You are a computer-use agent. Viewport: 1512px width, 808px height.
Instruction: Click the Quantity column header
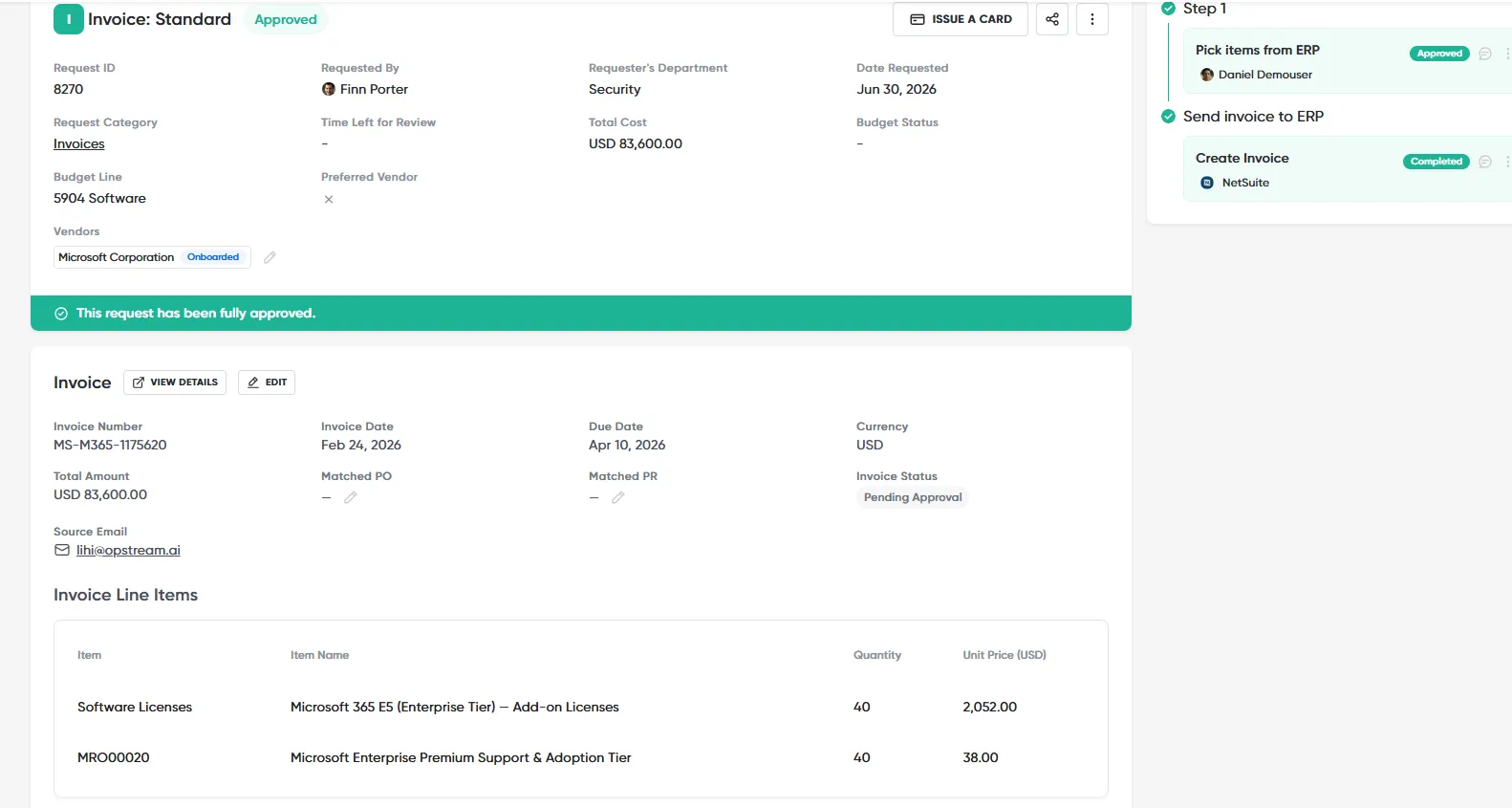[x=877, y=655]
